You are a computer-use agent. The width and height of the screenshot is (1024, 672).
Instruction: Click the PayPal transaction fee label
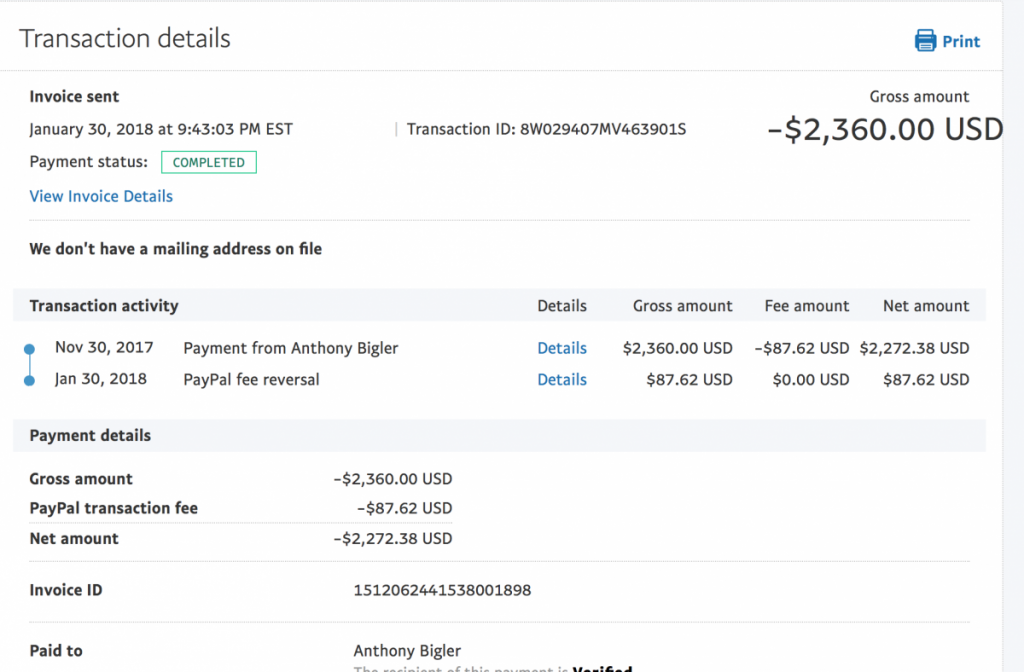point(114,508)
